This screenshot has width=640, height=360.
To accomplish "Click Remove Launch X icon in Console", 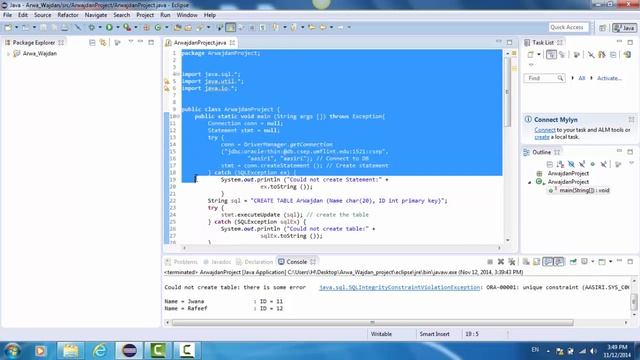I will 501,262.
